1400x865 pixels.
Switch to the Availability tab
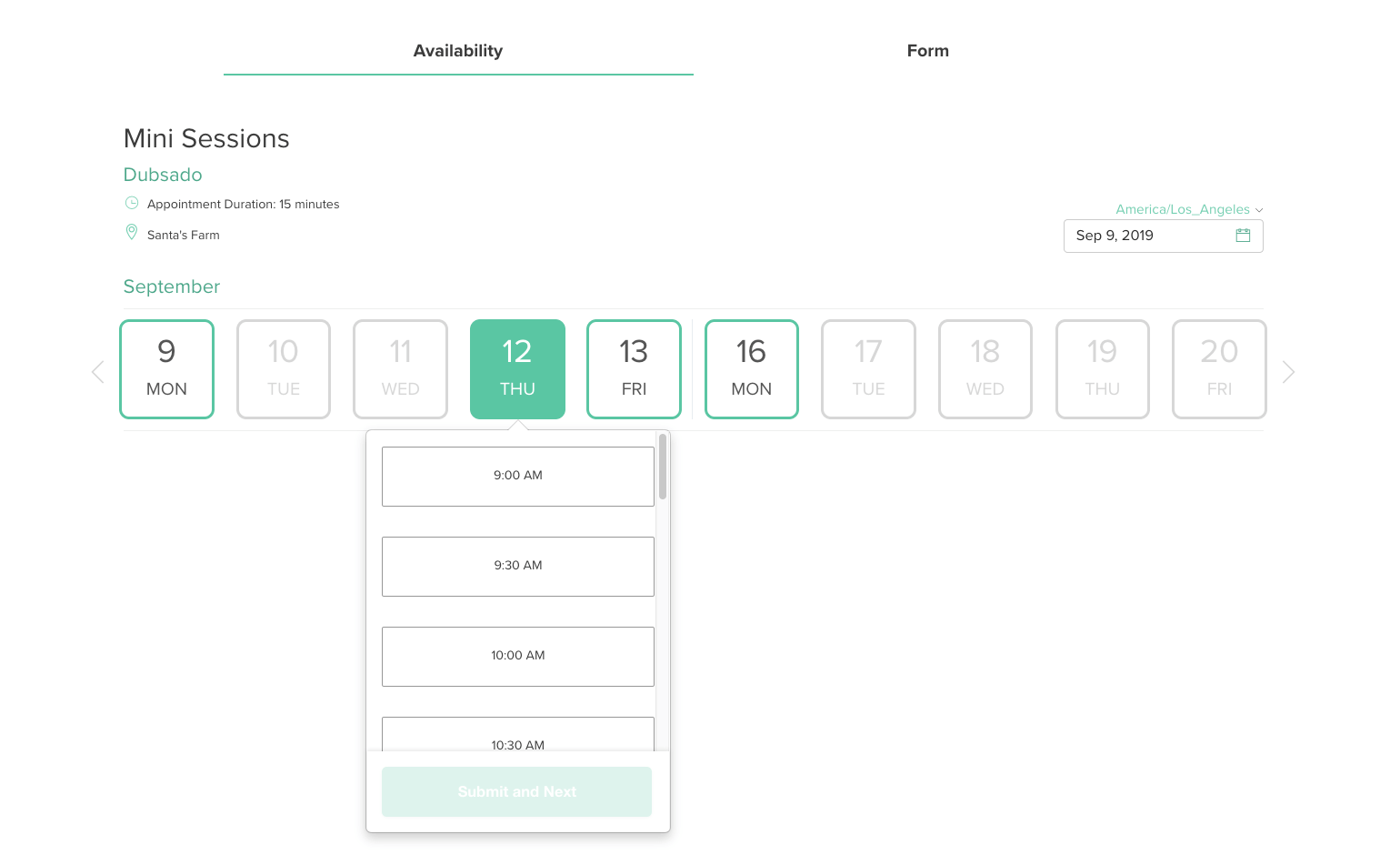pos(458,51)
